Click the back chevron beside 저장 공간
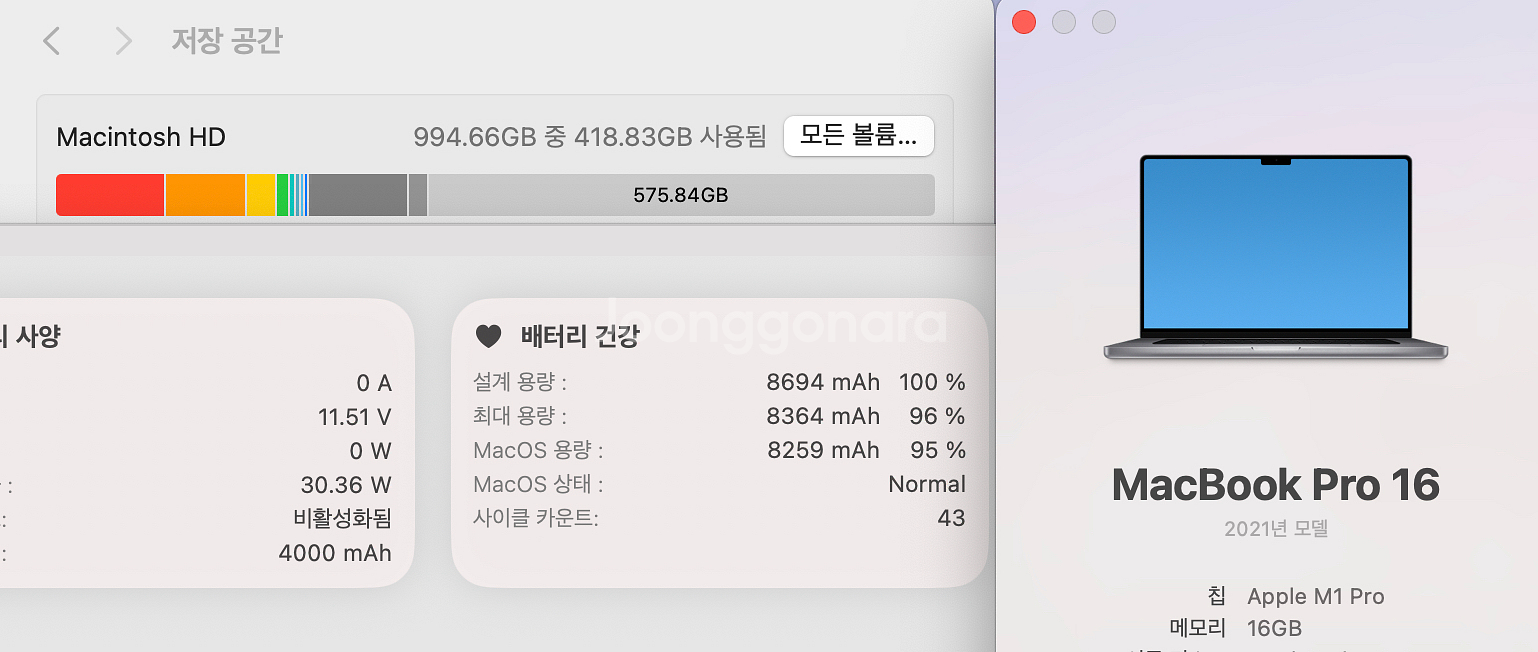The image size is (1538, 652). [x=52, y=41]
